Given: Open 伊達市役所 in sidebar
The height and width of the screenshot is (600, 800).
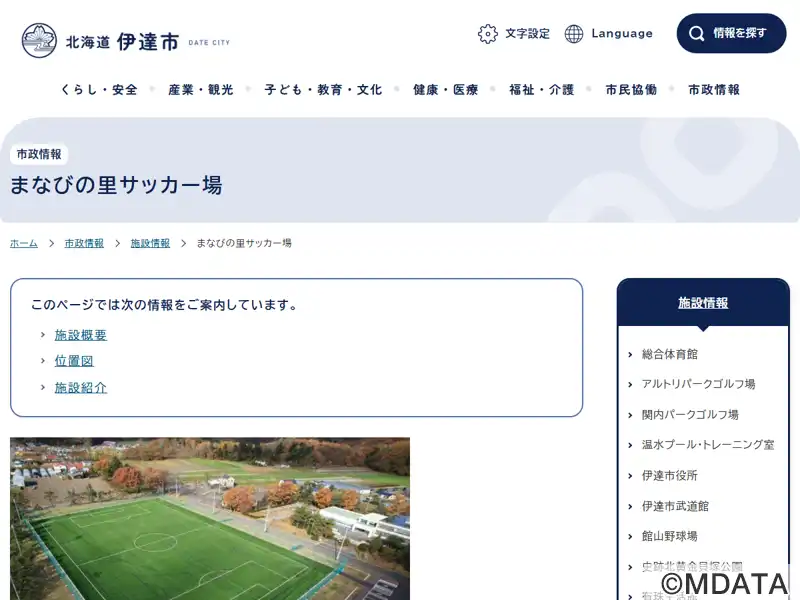Looking at the screenshot, I should (x=669, y=476).
